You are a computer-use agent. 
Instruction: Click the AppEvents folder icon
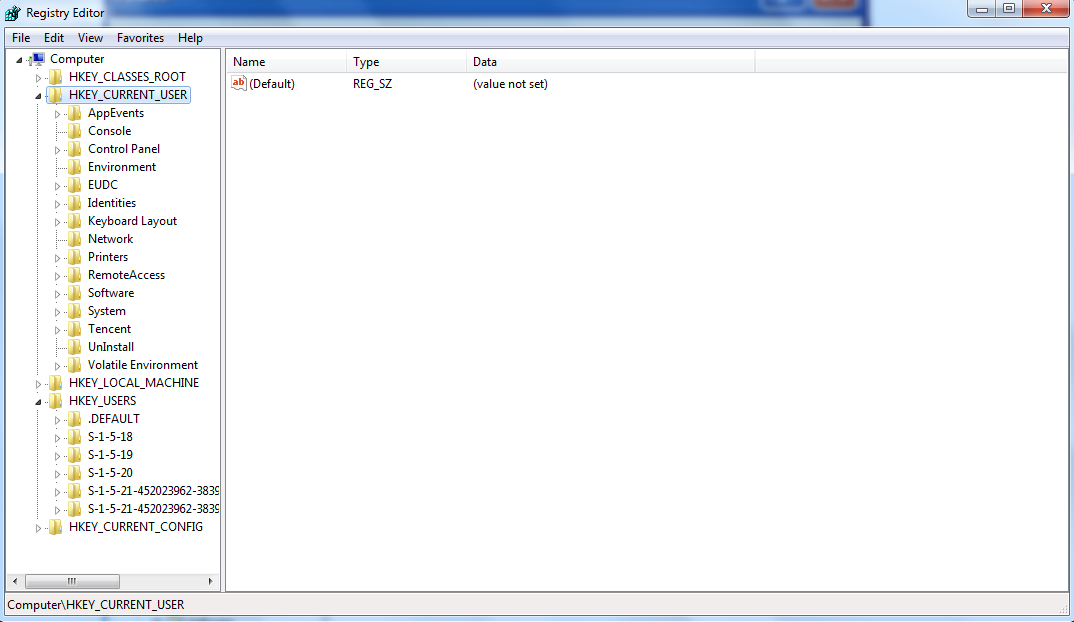coord(75,113)
